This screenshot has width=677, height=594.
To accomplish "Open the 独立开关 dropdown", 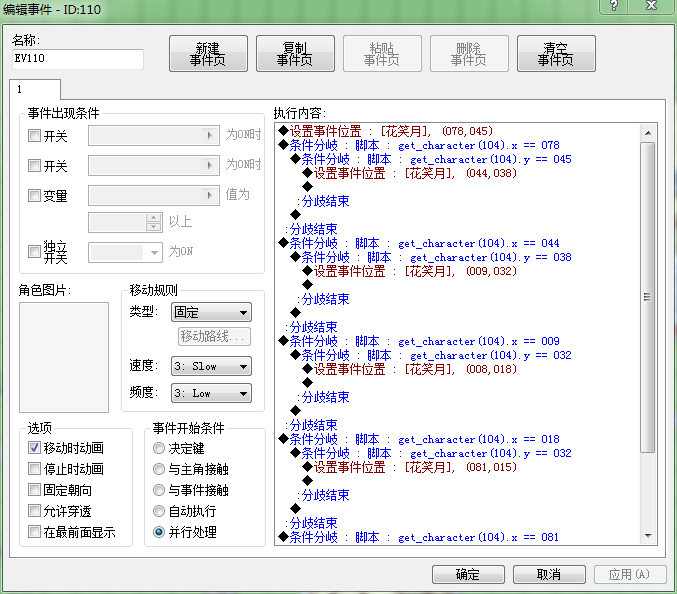I will pos(126,253).
